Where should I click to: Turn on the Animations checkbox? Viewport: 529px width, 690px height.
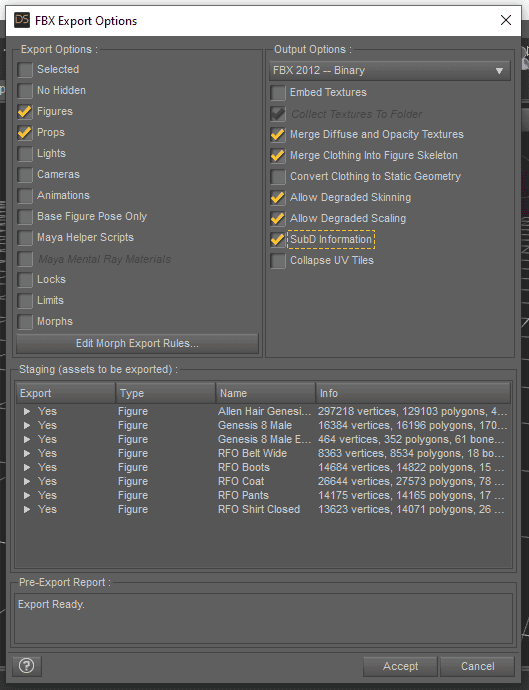click(x=25, y=195)
